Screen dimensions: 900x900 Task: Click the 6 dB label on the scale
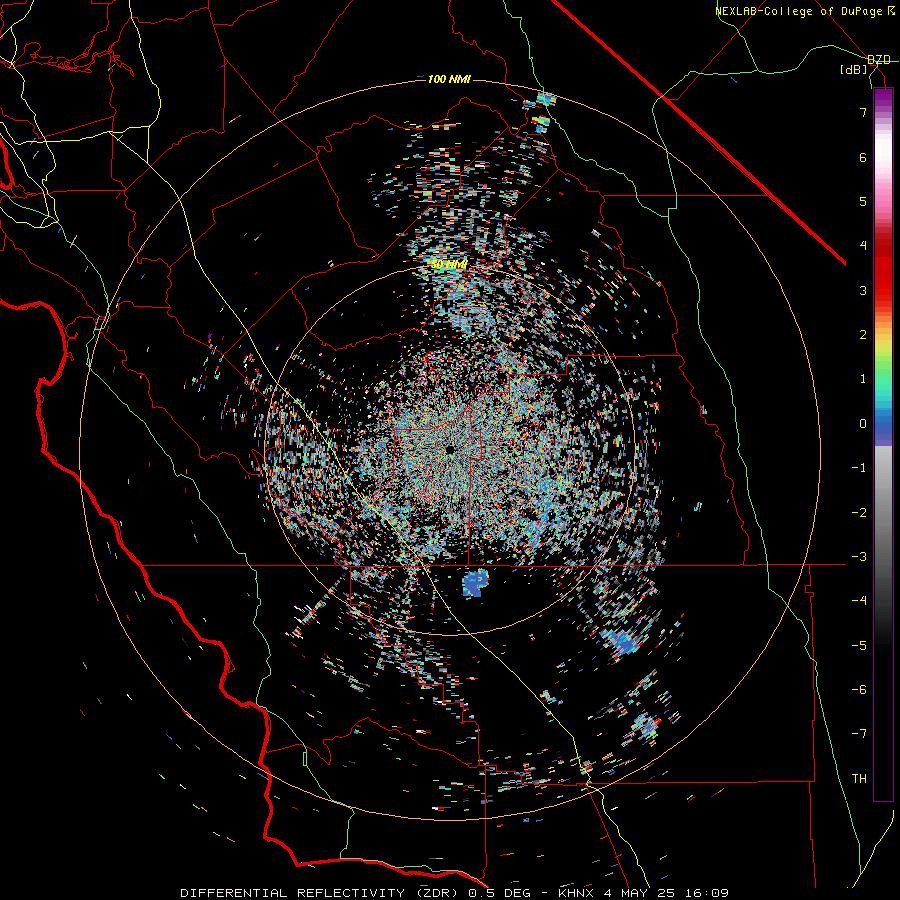point(863,157)
